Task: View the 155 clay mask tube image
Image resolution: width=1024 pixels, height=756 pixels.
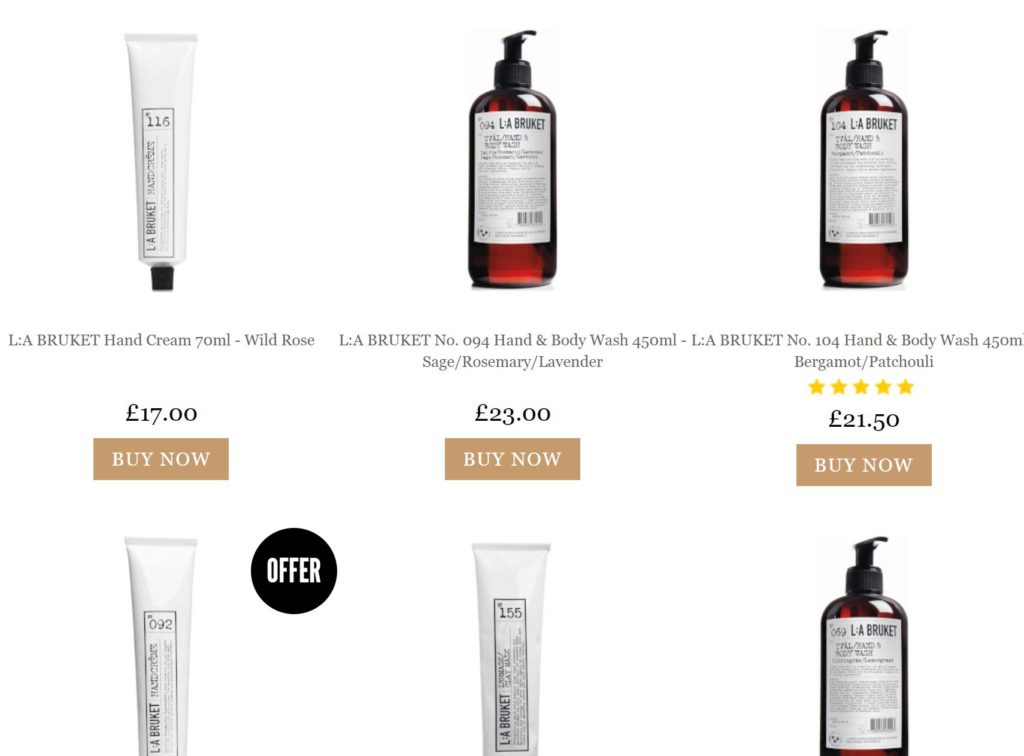Action: pos(511,649)
